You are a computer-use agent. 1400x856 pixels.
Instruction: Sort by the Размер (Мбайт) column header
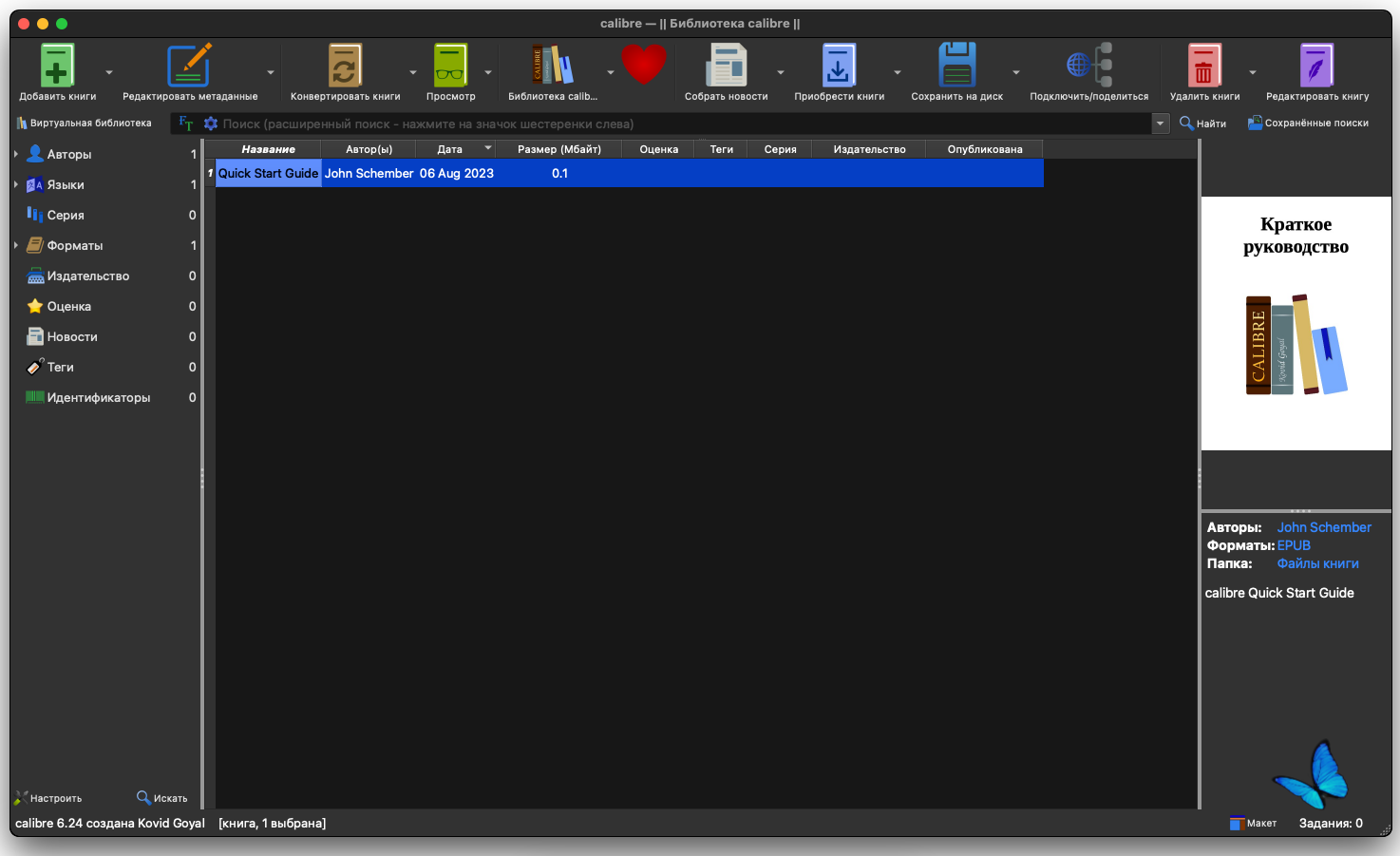pos(559,149)
